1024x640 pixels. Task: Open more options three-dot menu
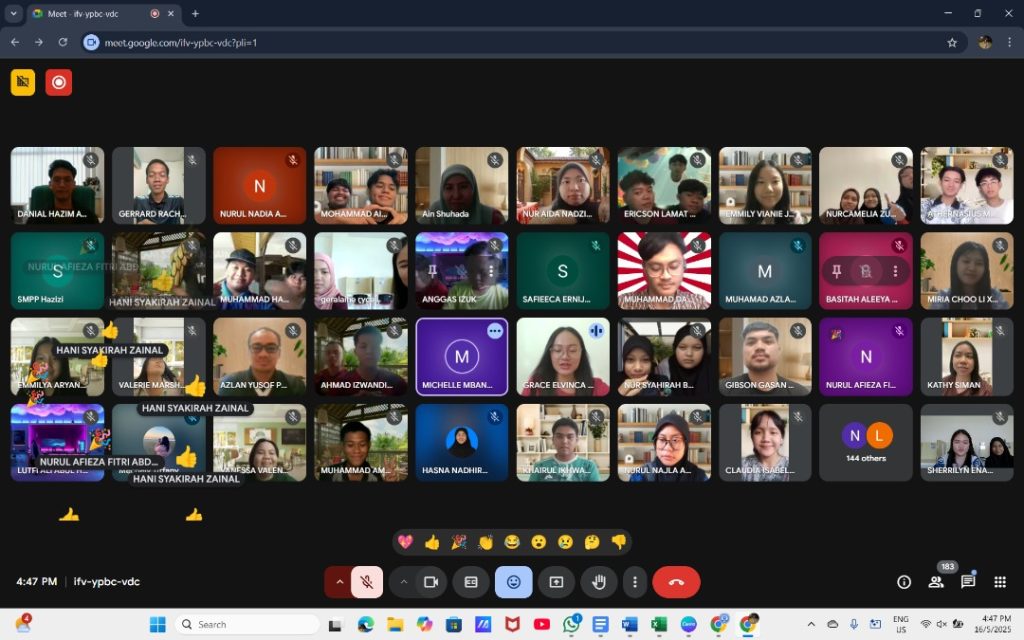[634, 582]
